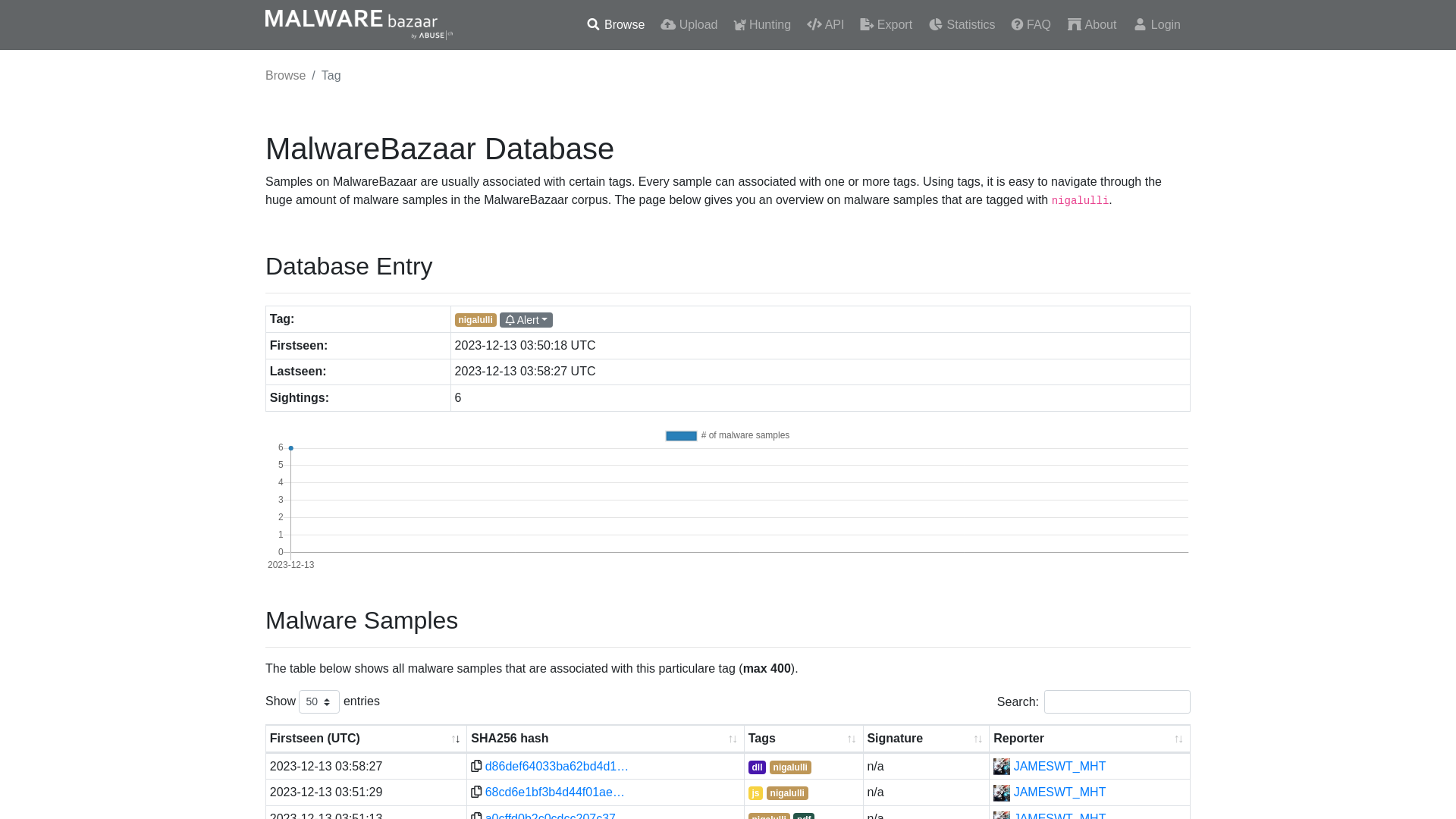Open the About page
This screenshot has height=819, width=1456.
(x=1092, y=25)
